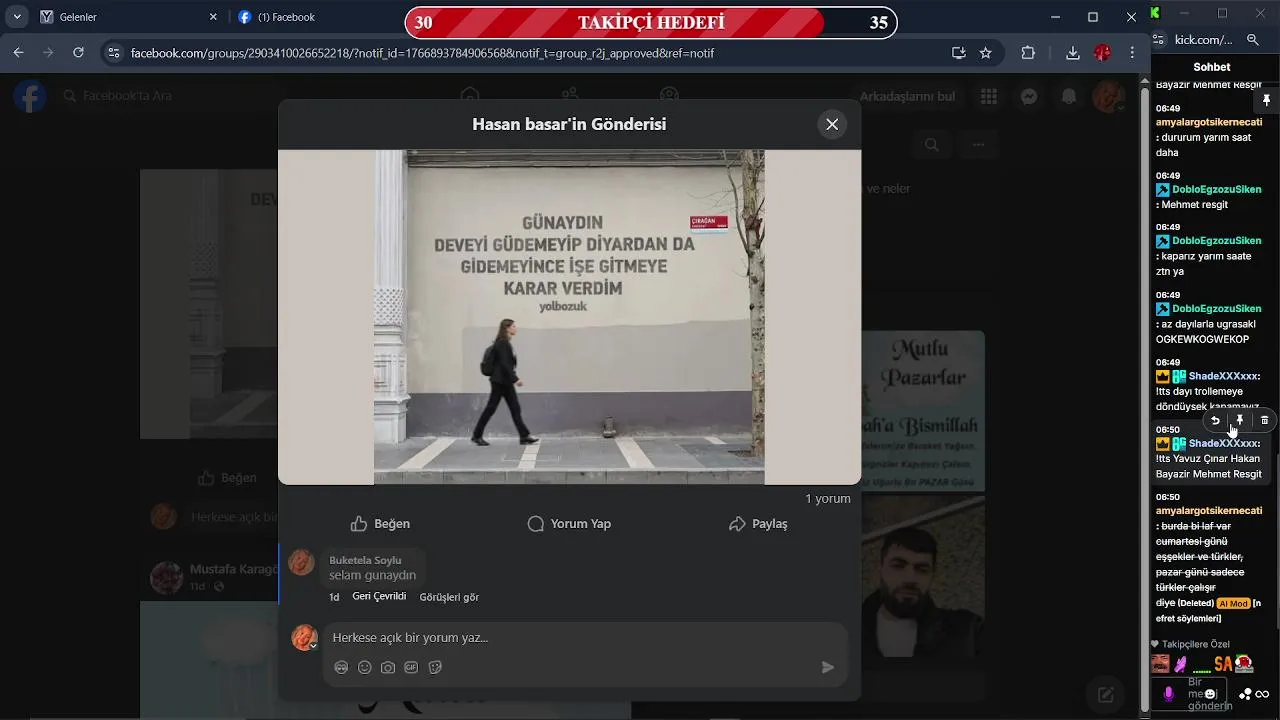
Task: Click the Kick logo in chat window
Action: (x=1155, y=13)
